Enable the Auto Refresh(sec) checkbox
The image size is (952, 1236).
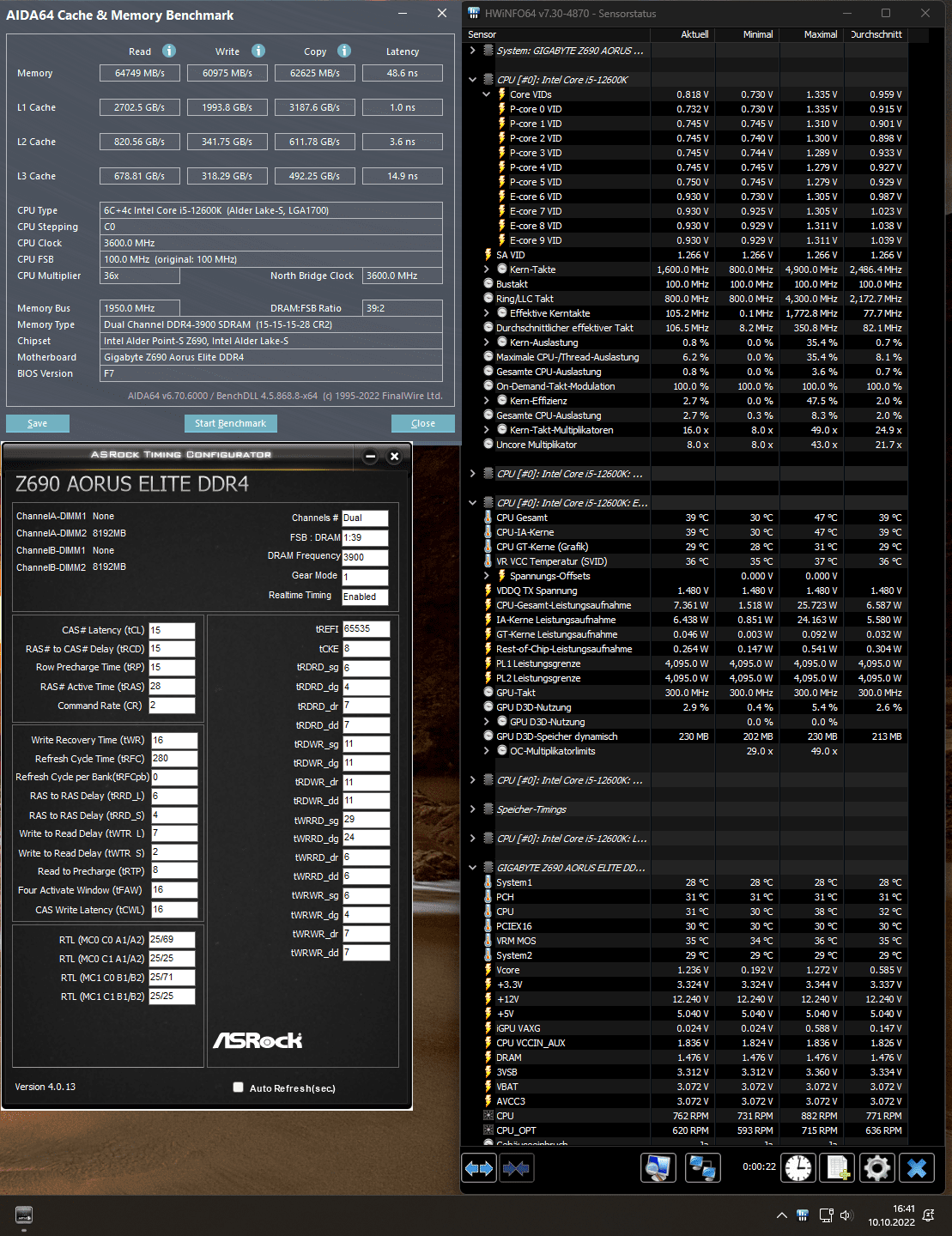[239, 1088]
